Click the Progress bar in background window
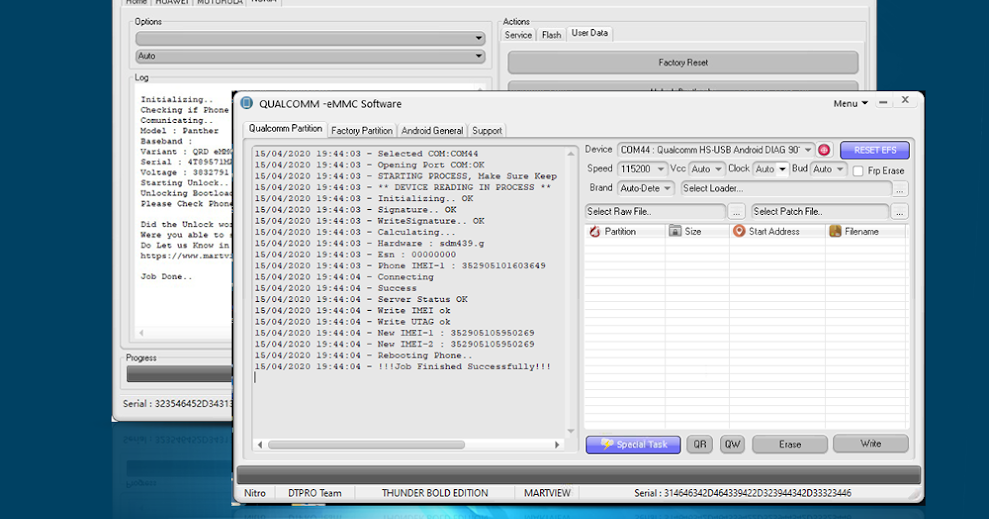Screen dimensions: 989x519 click(x=179, y=374)
